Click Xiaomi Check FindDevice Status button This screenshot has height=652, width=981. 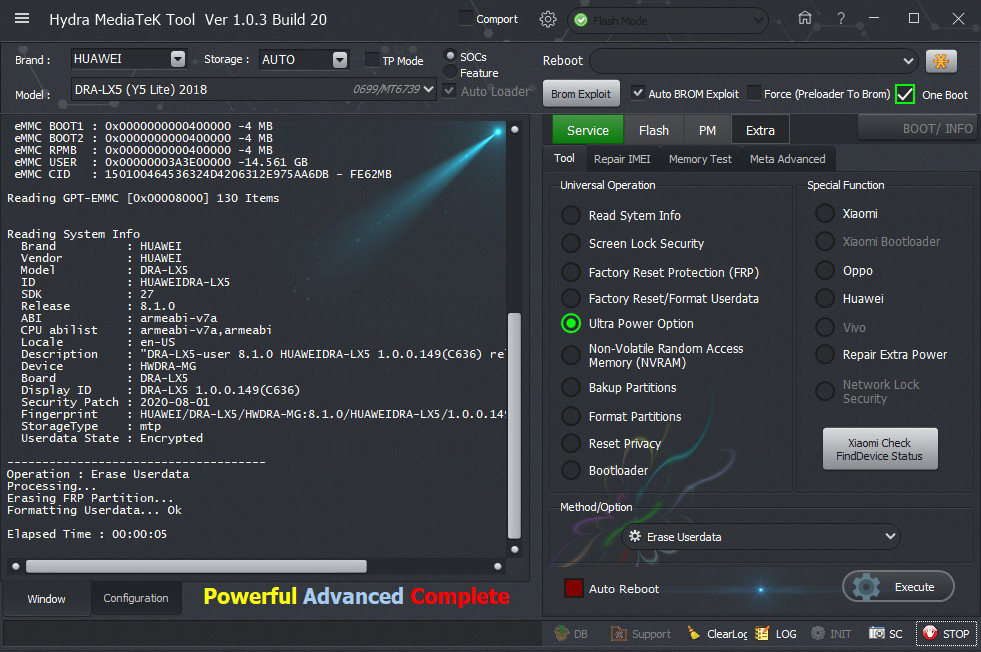pos(879,449)
